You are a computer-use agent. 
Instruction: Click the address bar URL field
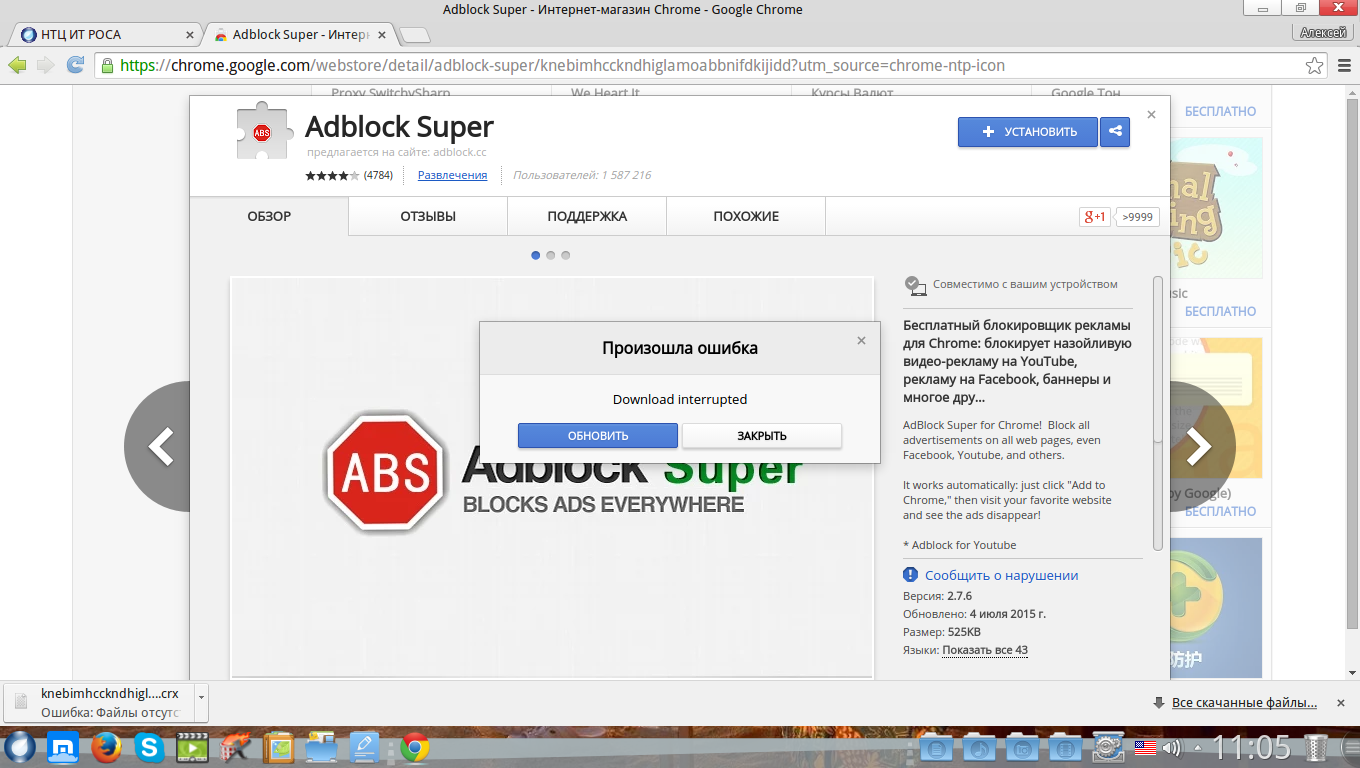click(712, 66)
